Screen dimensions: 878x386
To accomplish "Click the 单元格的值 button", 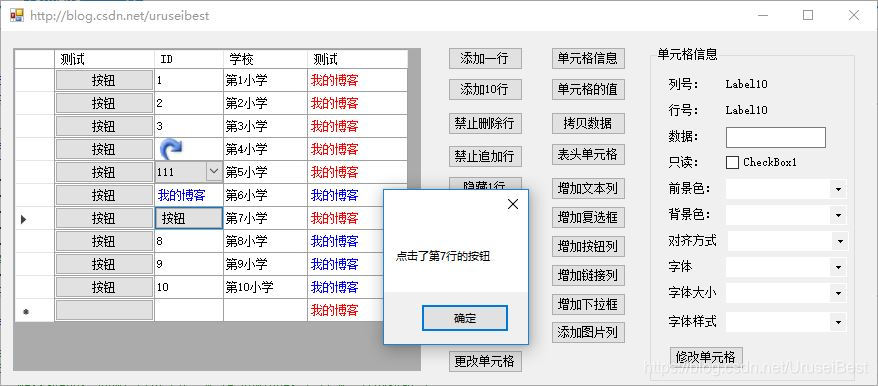I will click(x=588, y=90).
